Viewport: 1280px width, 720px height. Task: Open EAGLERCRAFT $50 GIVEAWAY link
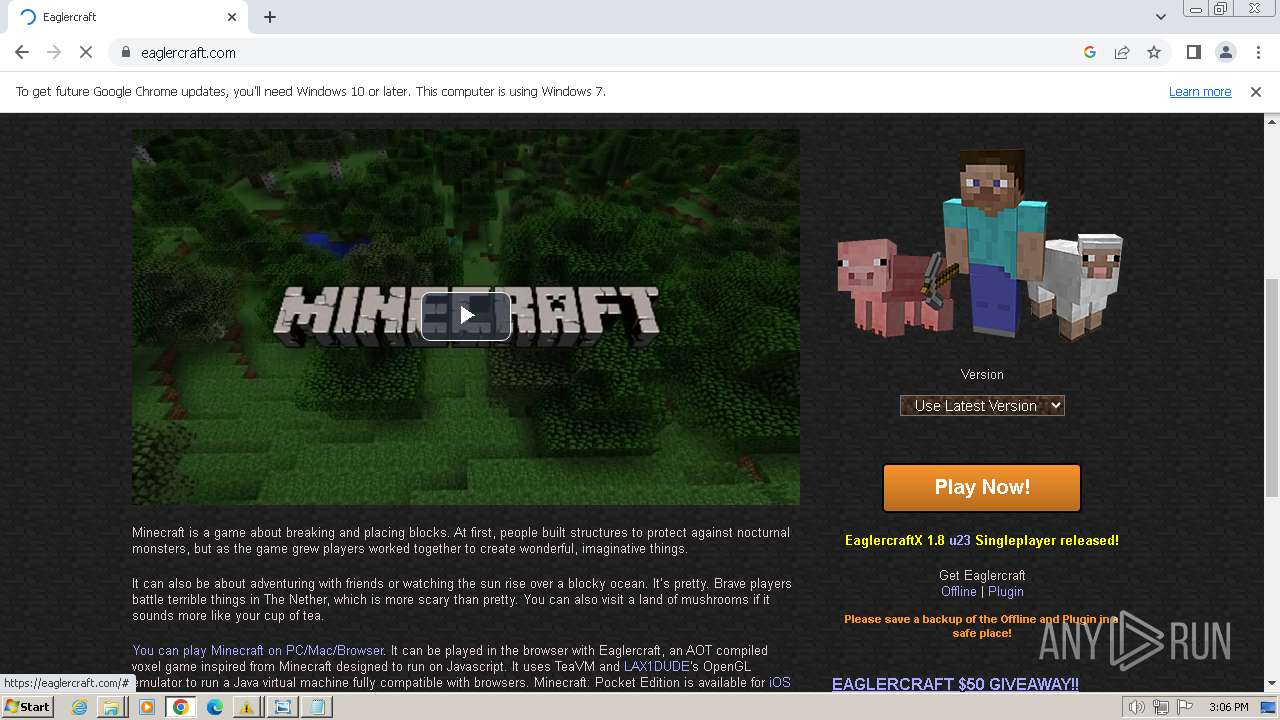pyautogui.click(x=955, y=684)
